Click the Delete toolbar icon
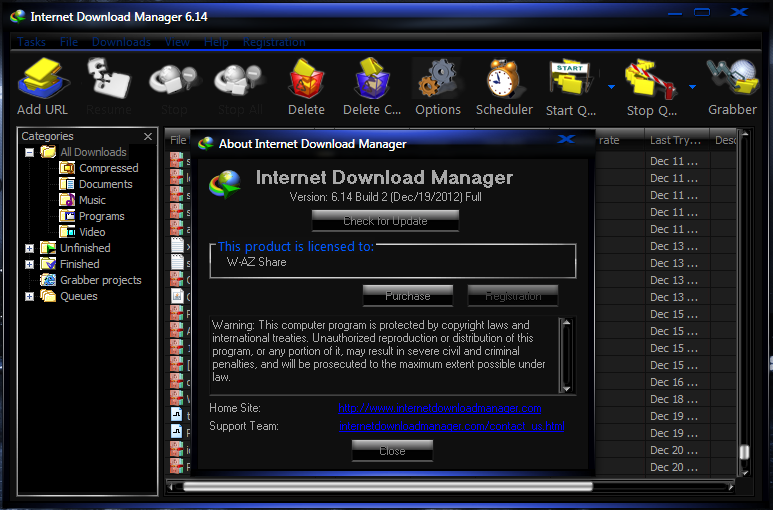 tap(306, 79)
